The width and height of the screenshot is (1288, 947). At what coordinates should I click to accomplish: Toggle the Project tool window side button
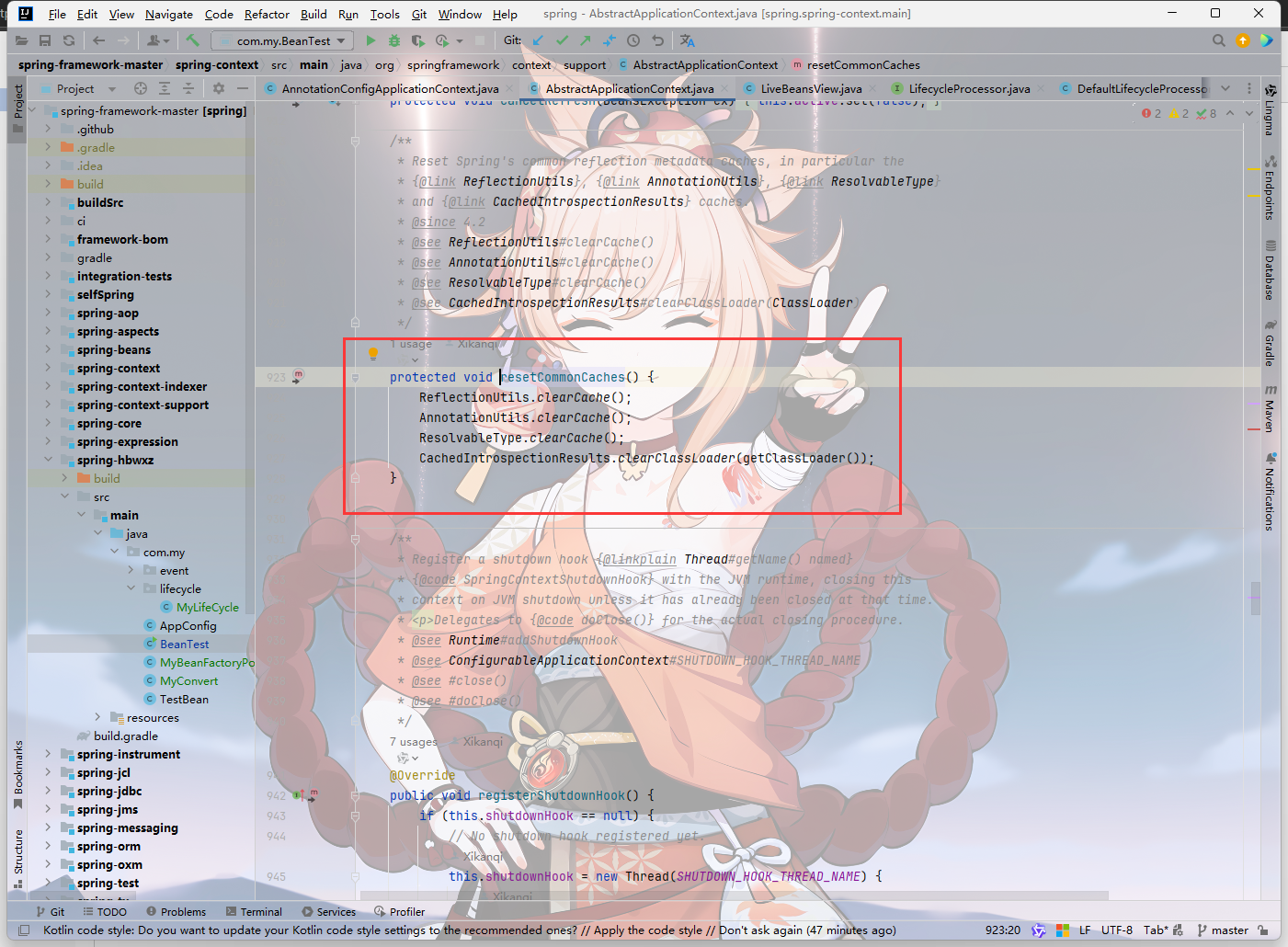(x=17, y=108)
